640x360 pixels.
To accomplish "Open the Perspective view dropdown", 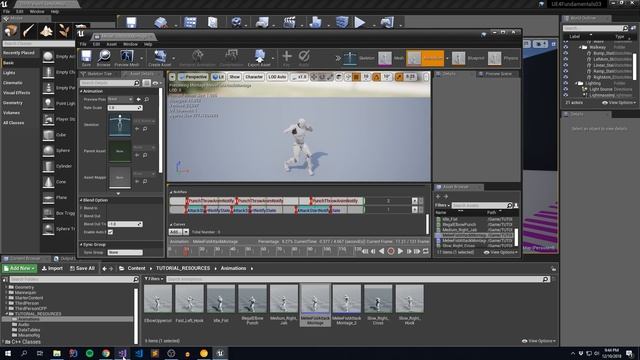I will 193,76.
